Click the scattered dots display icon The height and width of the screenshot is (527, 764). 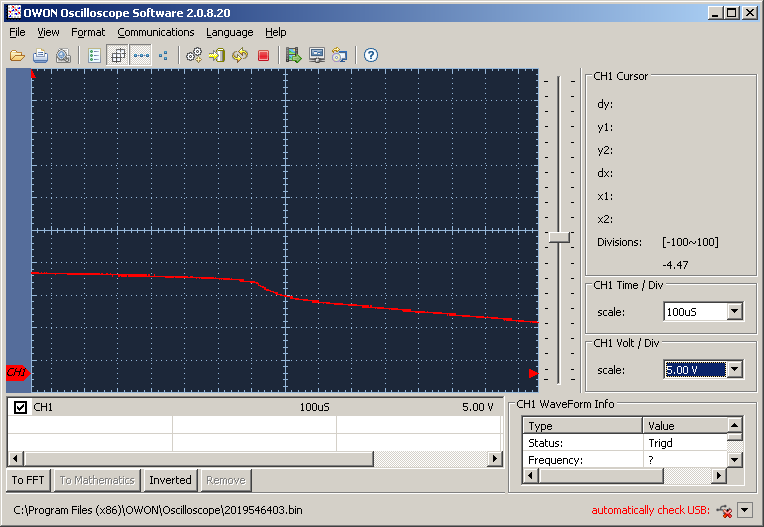(163, 56)
